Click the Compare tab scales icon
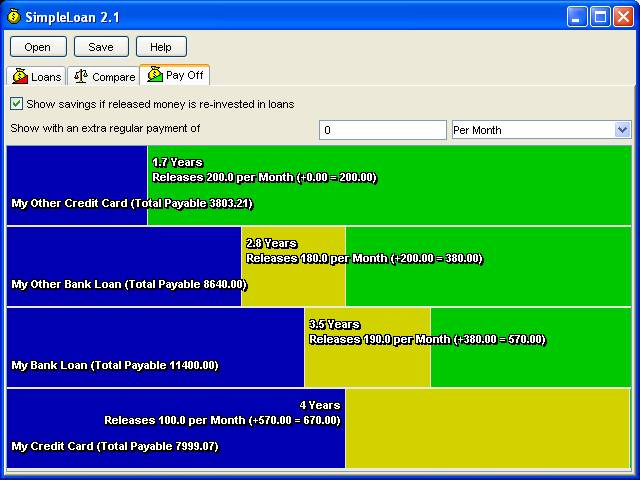 pos(81,77)
